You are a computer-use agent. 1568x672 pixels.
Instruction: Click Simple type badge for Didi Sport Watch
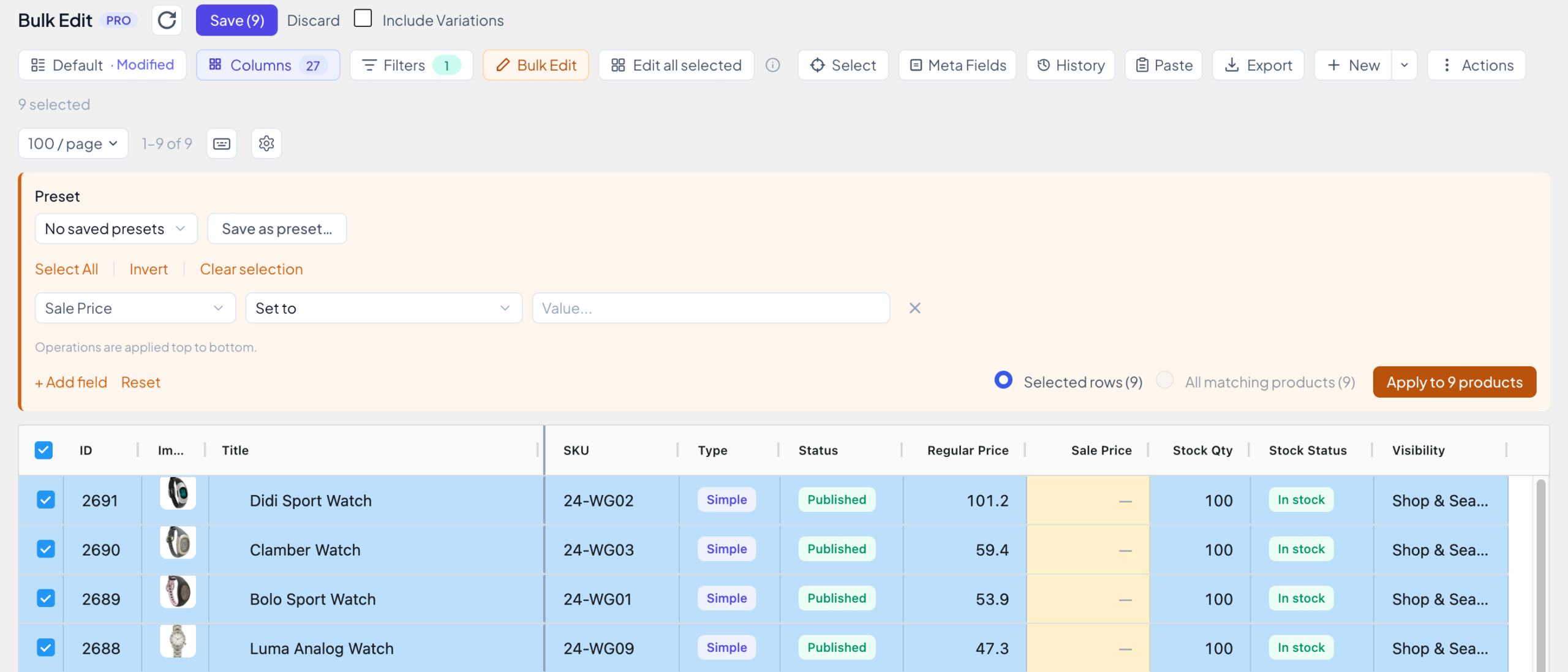tap(726, 499)
